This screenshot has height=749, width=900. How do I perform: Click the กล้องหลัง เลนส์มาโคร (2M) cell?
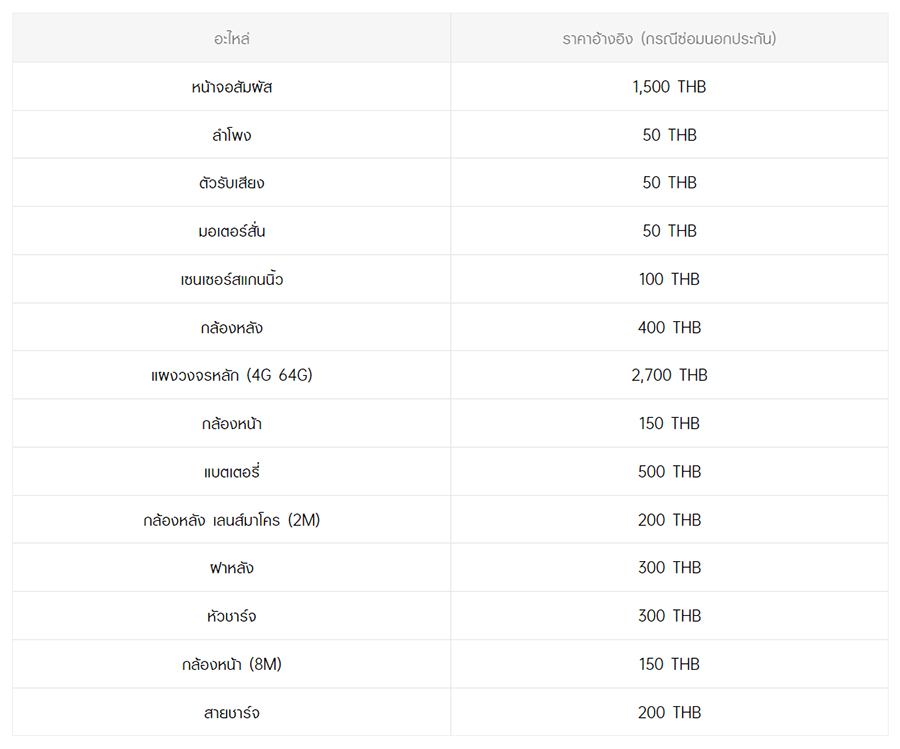[231, 520]
